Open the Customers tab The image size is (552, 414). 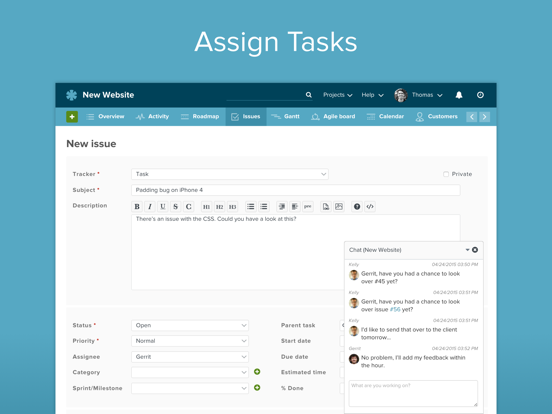point(437,117)
